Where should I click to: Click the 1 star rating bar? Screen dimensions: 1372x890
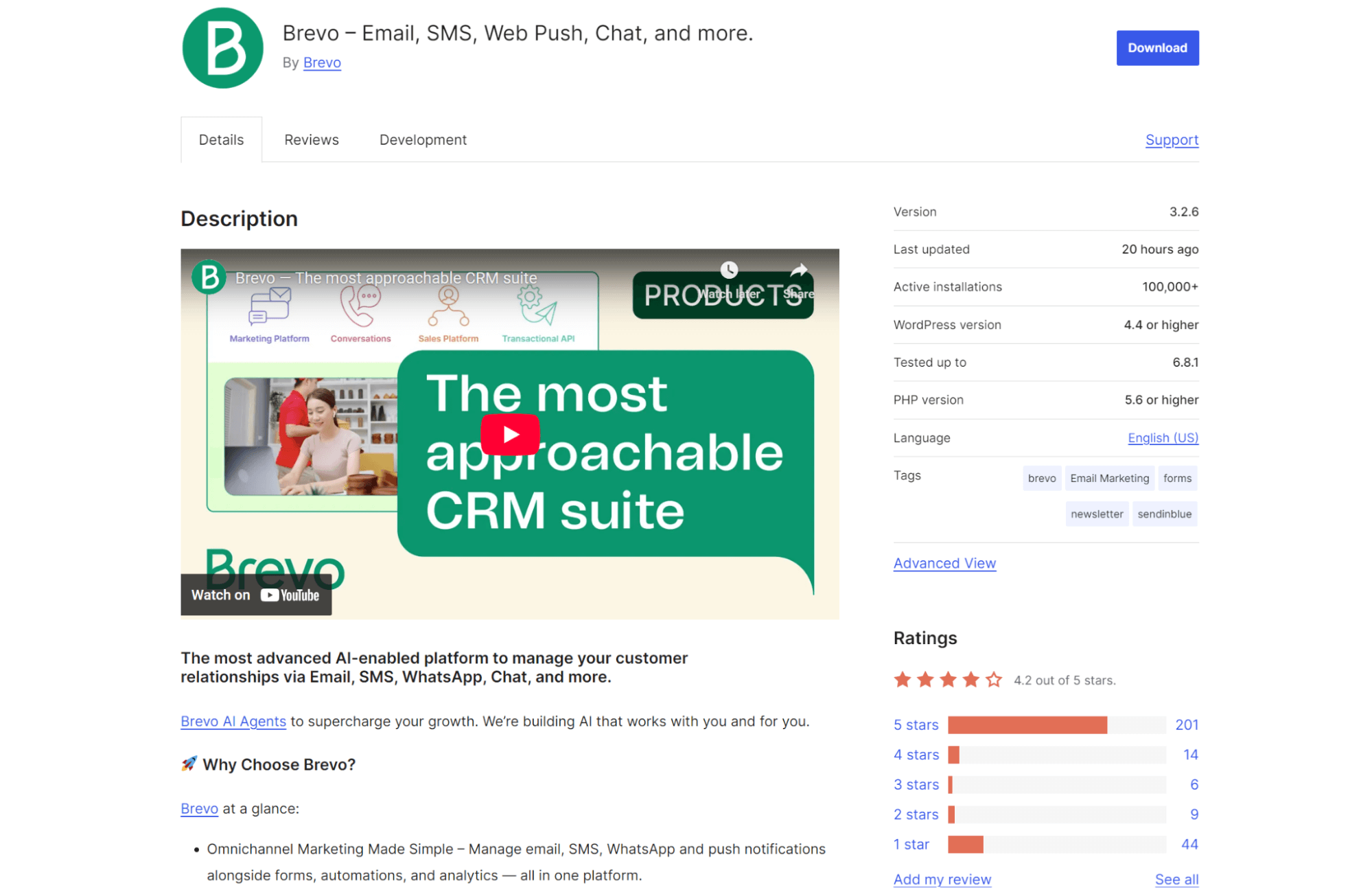pyautogui.click(x=1057, y=844)
